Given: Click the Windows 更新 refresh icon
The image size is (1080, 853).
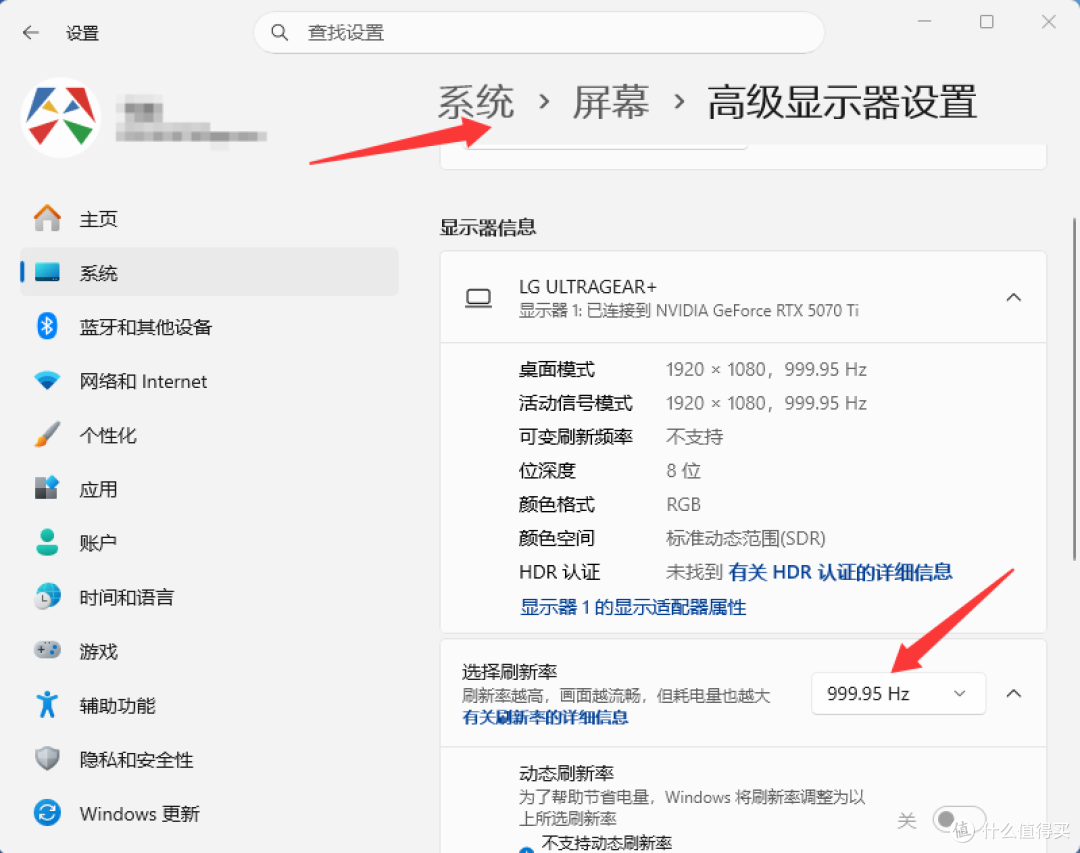Looking at the screenshot, I should tap(47, 813).
